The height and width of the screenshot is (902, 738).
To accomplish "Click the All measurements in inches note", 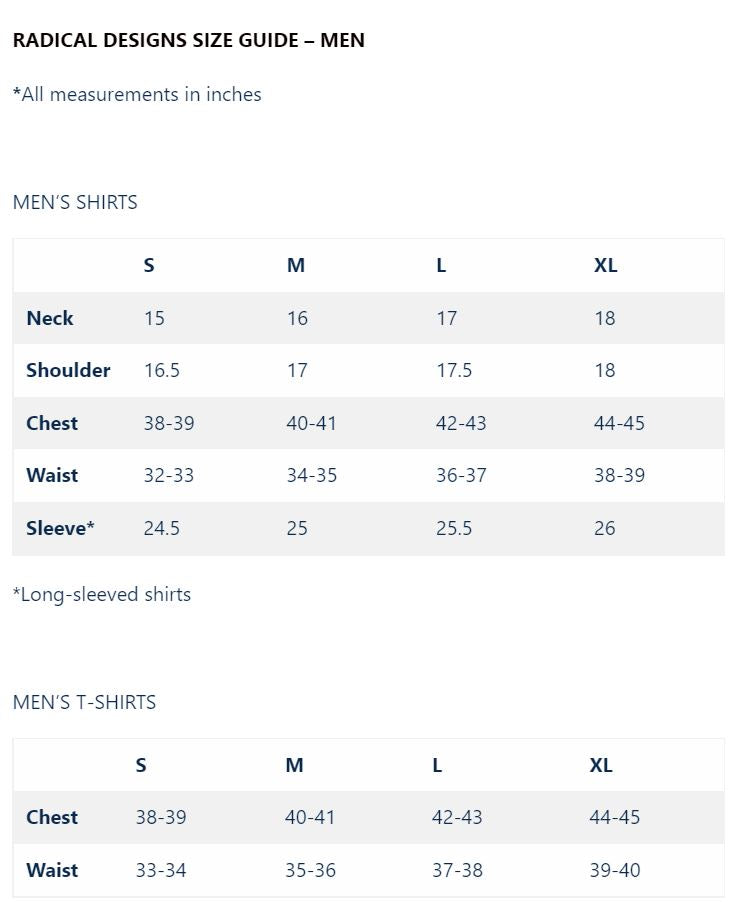I will [137, 94].
